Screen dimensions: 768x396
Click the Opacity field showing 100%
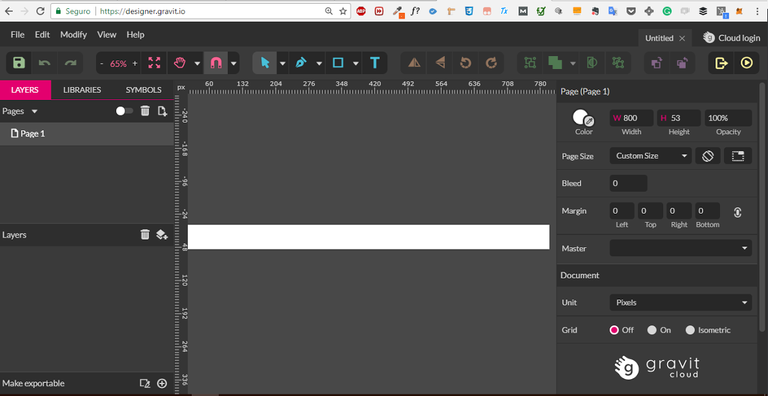pyautogui.click(x=728, y=118)
